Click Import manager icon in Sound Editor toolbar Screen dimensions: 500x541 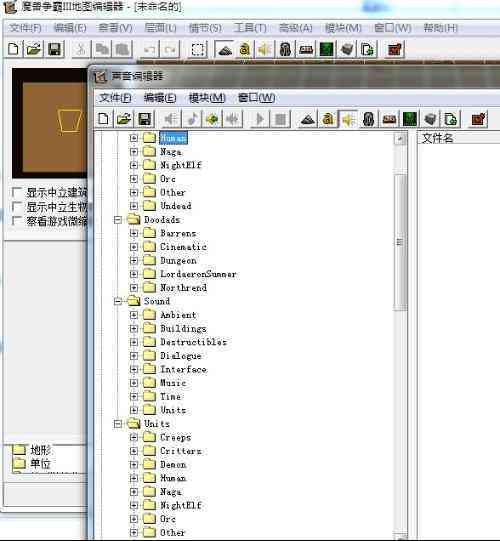point(450,119)
